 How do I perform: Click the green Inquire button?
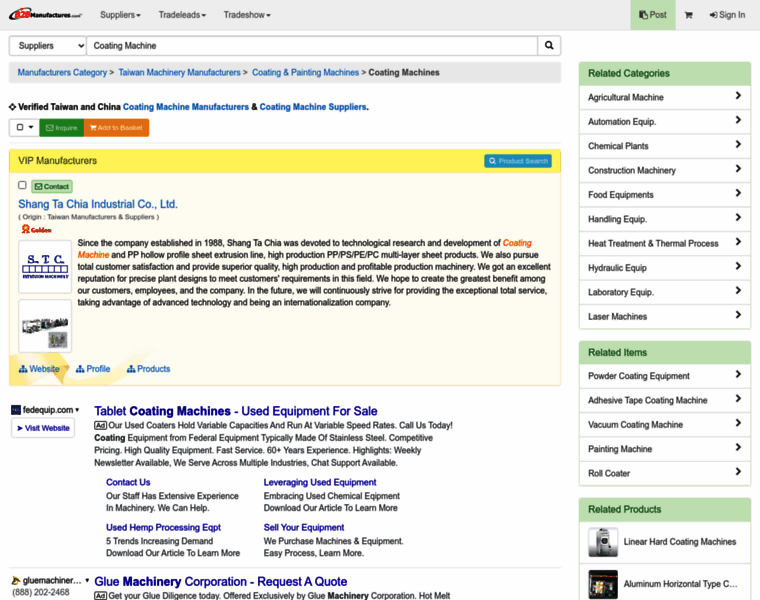pos(62,127)
